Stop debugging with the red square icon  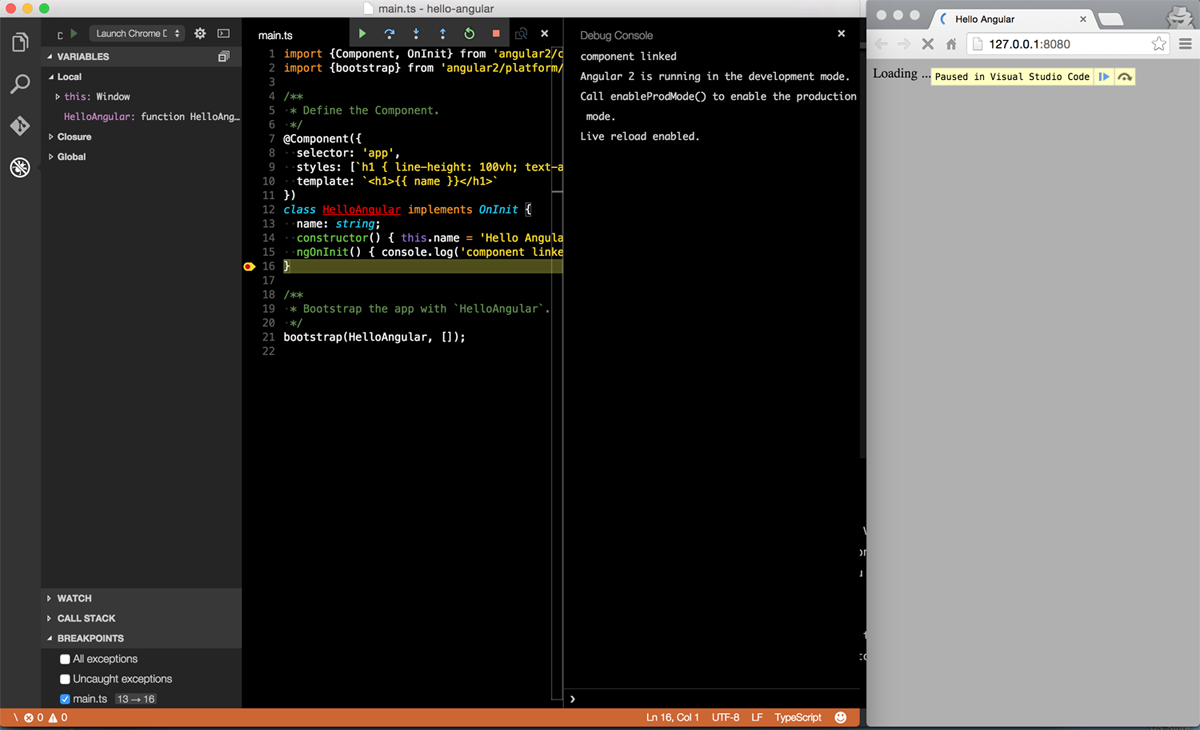click(495, 33)
